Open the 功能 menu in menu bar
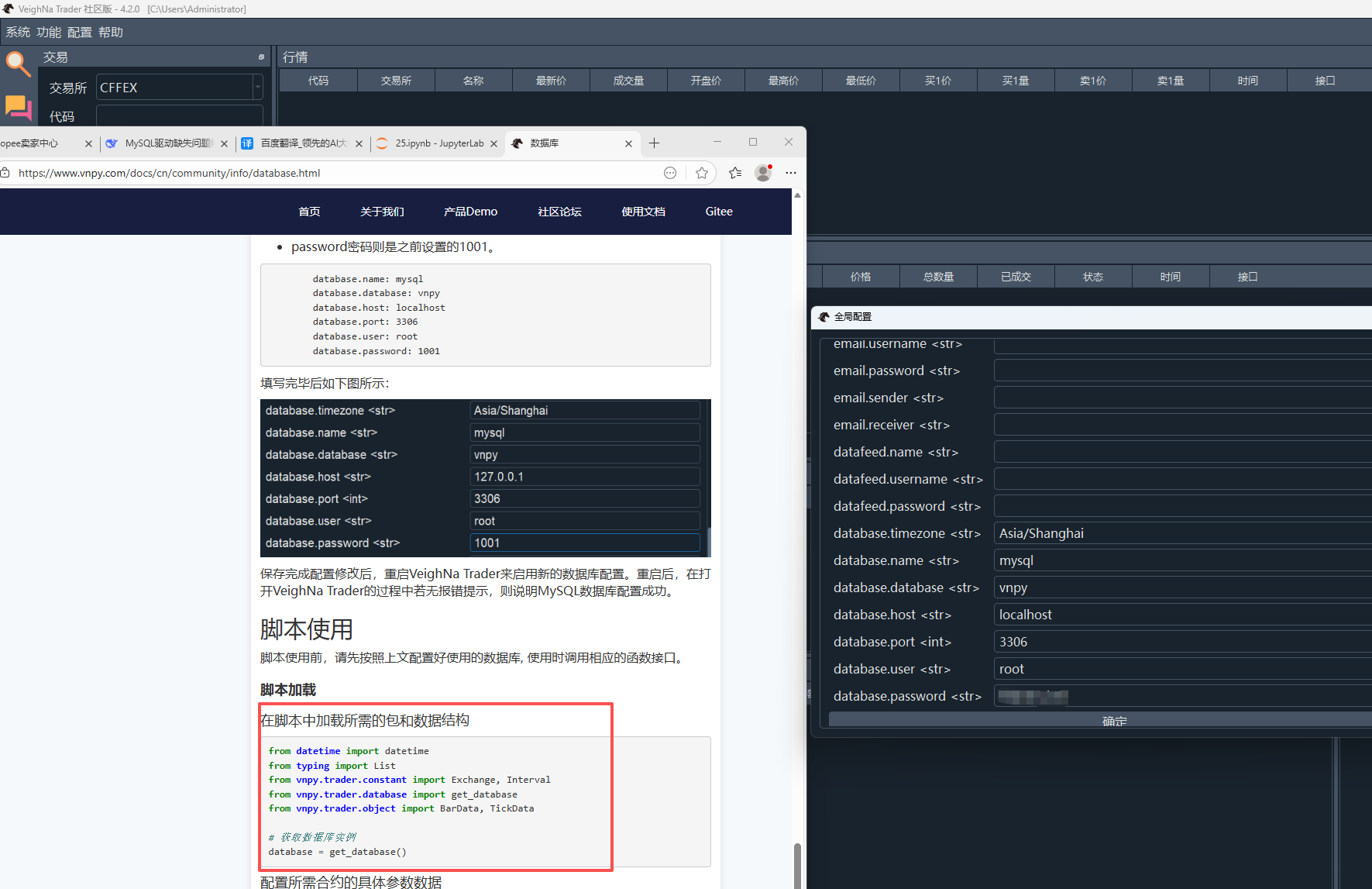The height and width of the screenshot is (889, 1372). tap(48, 33)
